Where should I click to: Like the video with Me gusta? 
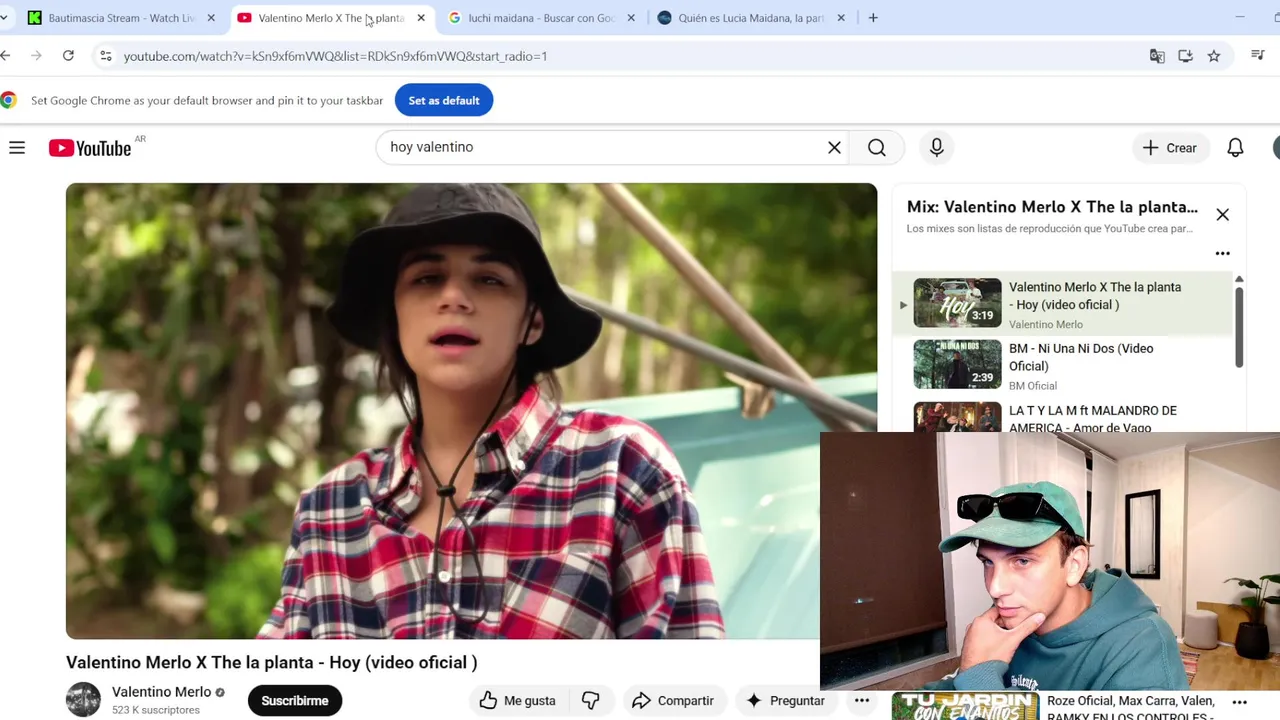click(x=517, y=701)
